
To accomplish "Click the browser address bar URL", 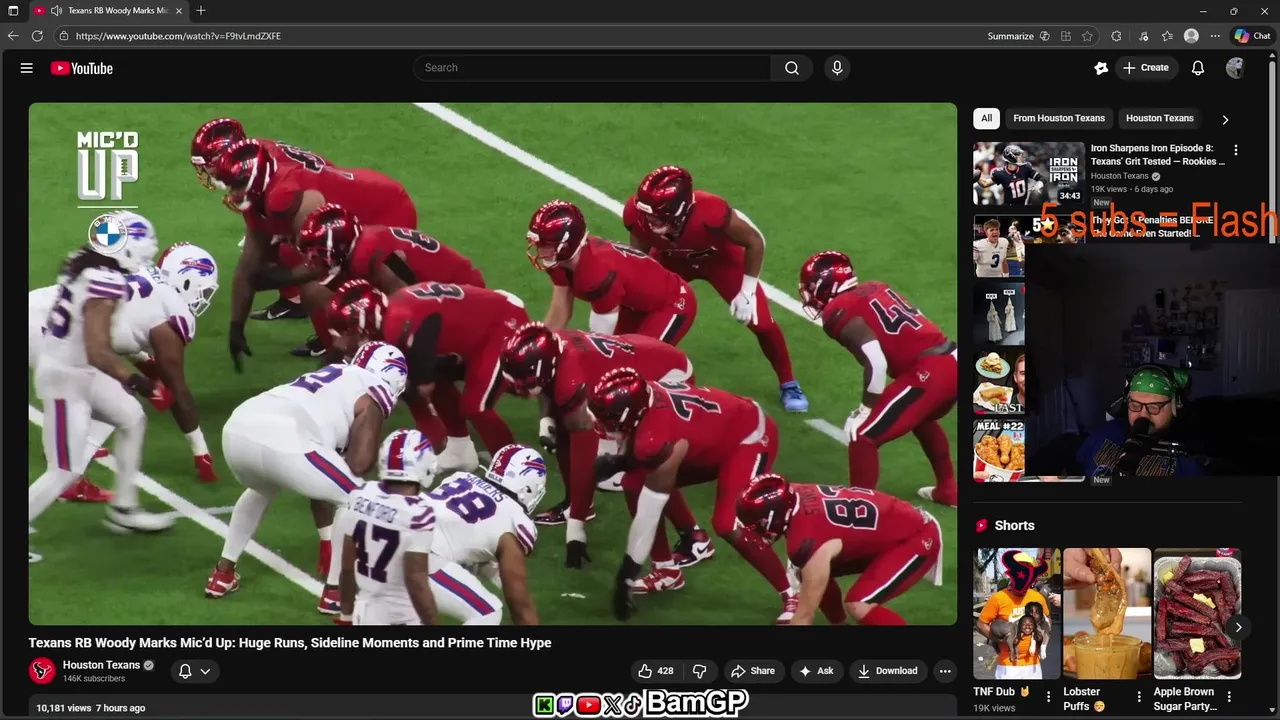I will [178, 36].
